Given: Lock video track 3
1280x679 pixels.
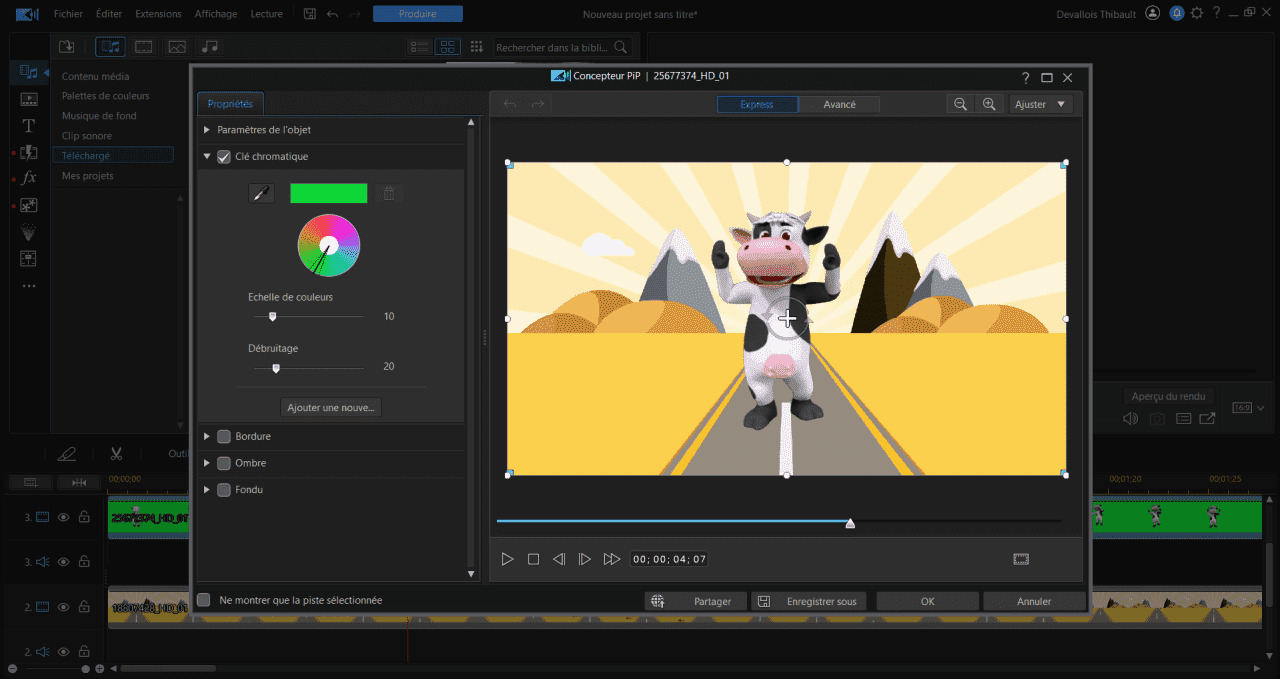Looking at the screenshot, I should tap(85, 517).
